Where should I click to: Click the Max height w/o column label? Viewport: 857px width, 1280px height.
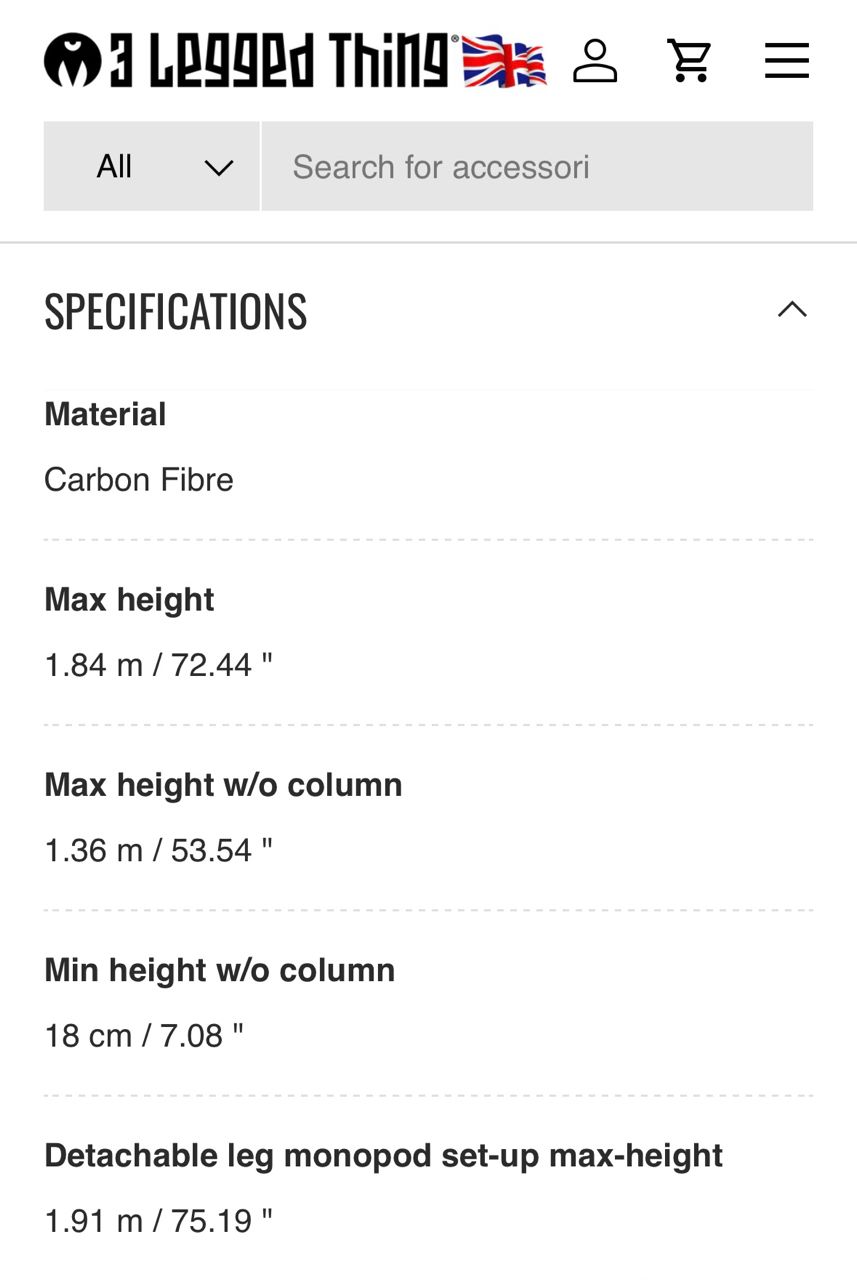223,785
